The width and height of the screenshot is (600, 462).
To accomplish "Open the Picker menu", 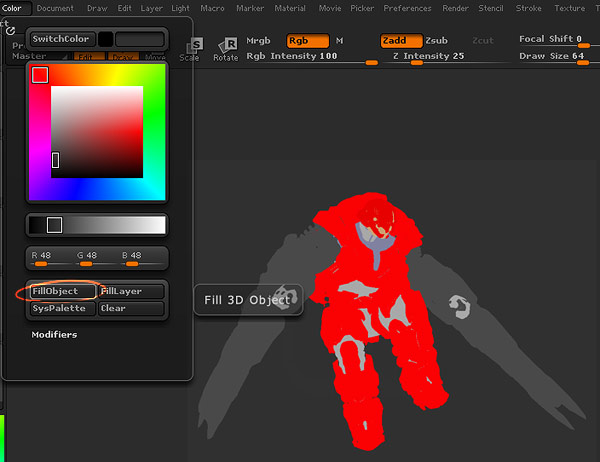I will [x=362, y=8].
